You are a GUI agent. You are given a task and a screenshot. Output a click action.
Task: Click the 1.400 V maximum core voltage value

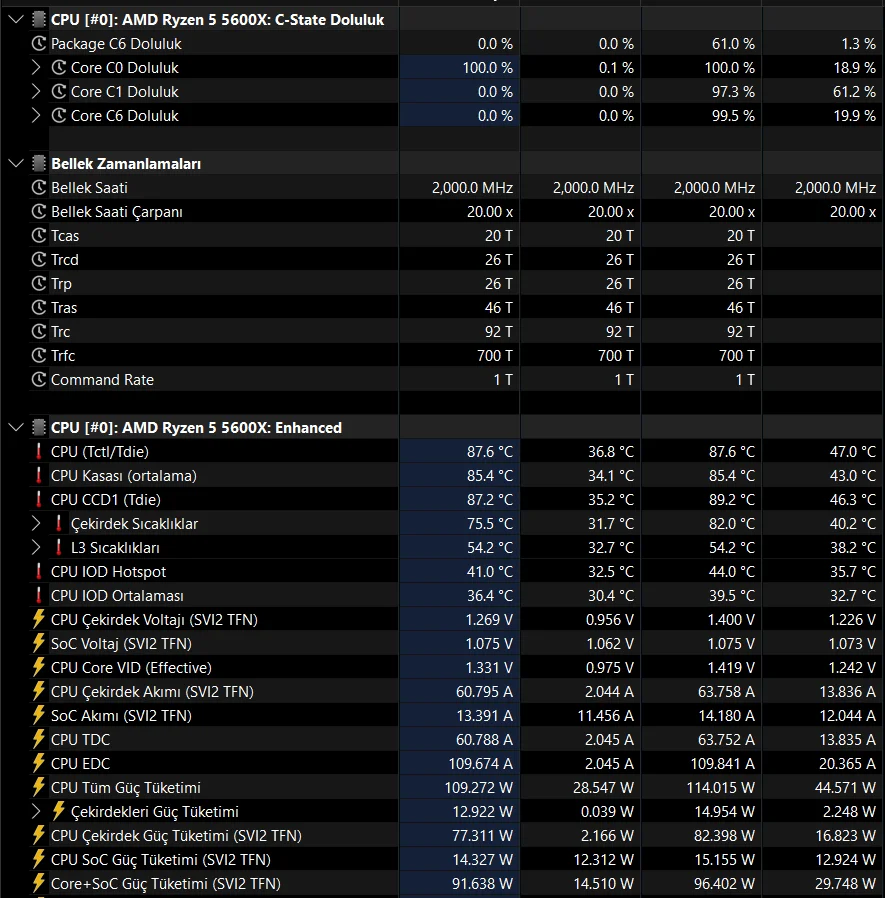pos(731,620)
